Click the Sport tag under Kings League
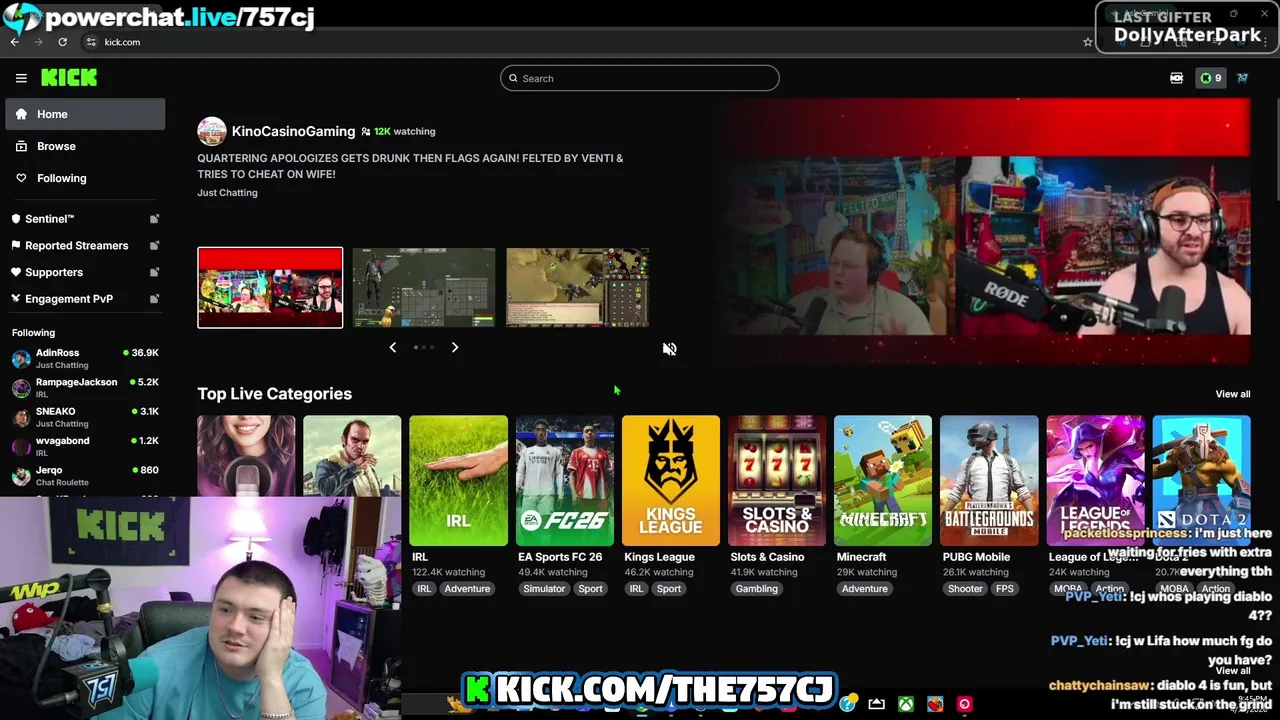Viewport: 1280px width, 720px height. [x=669, y=589]
